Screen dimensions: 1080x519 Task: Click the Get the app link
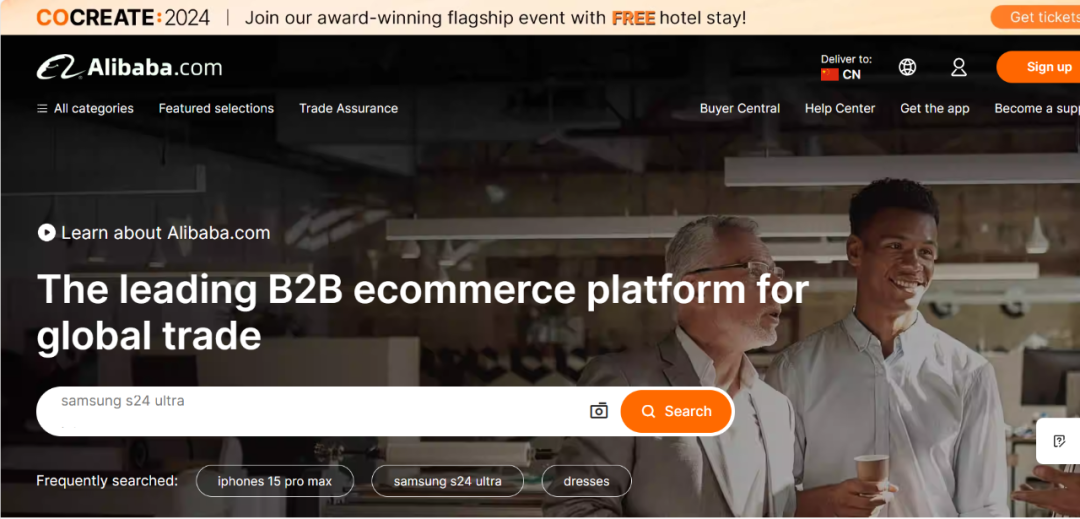click(x=935, y=108)
